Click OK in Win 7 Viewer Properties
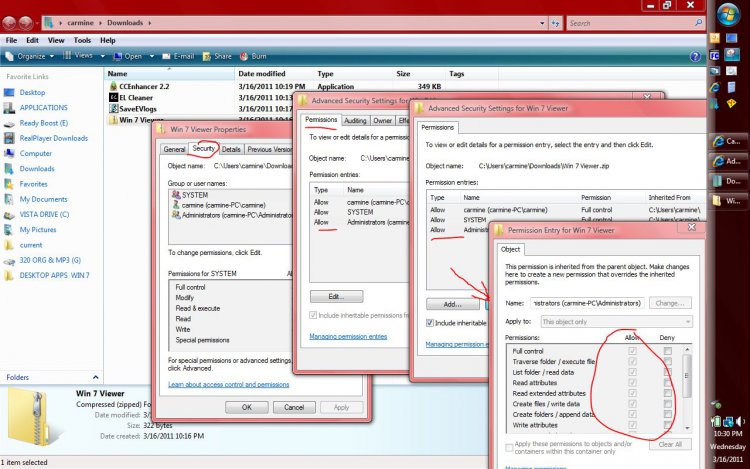The image size is (750, 469). point(247,407)
